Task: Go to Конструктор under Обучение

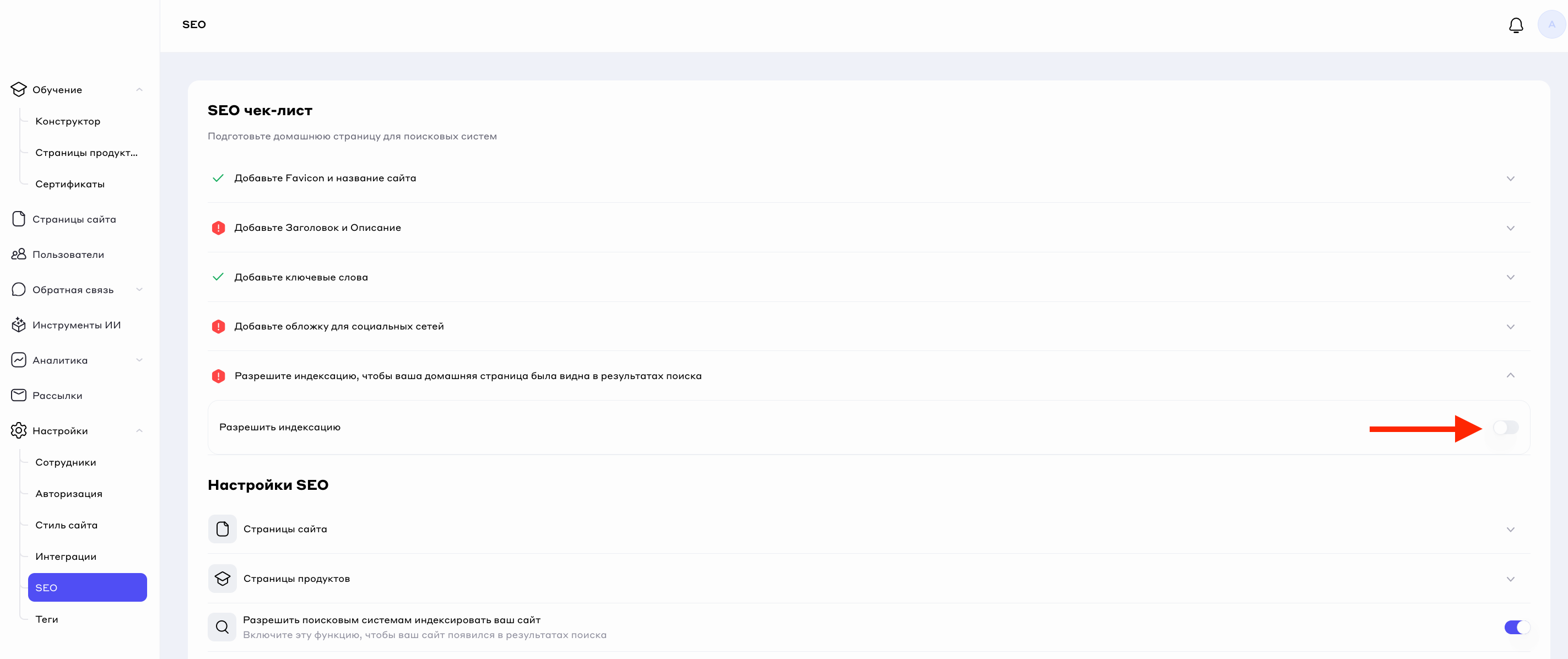Action: pos(68,121)
